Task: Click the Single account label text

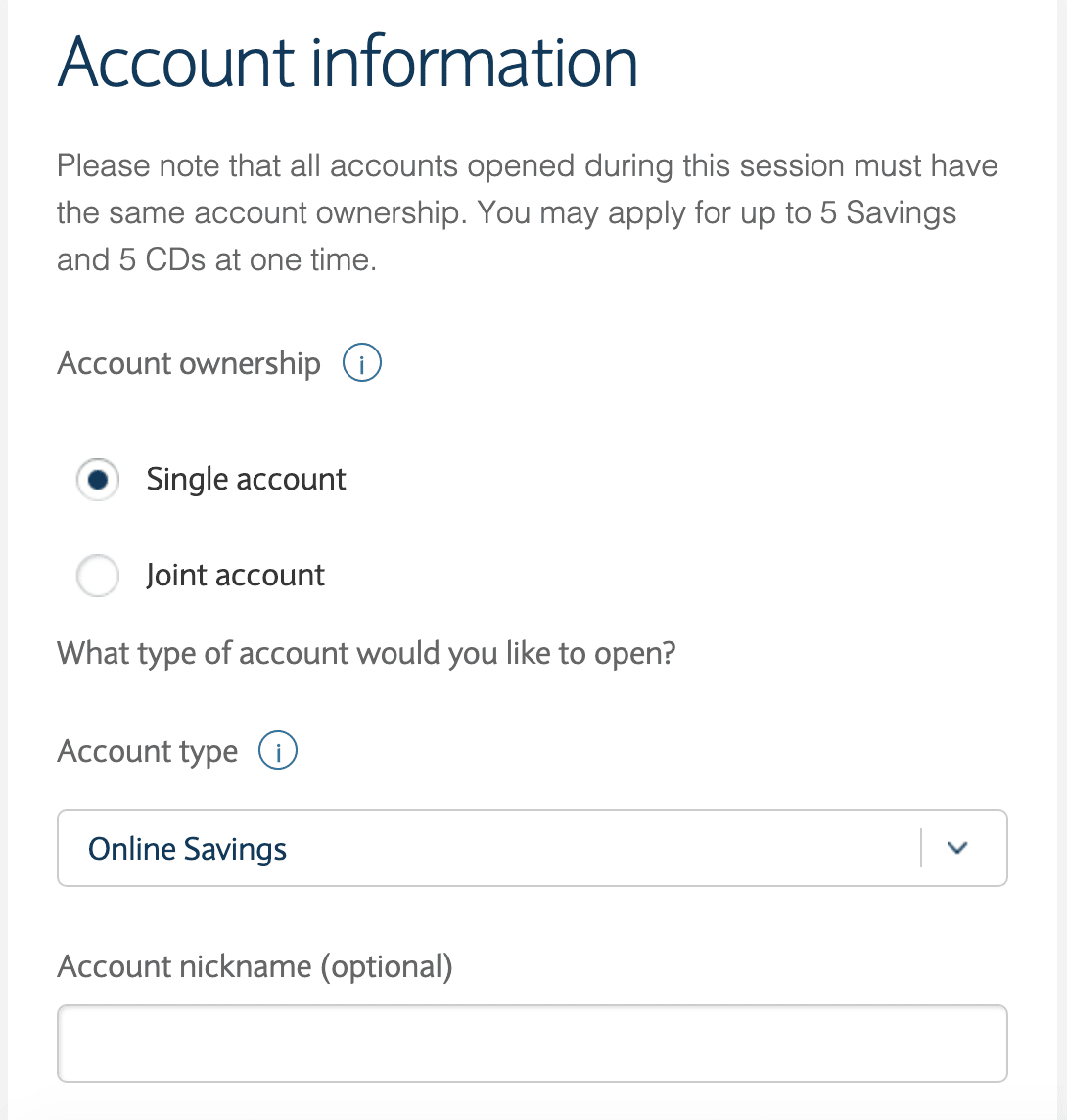Action: pos(247,480)
